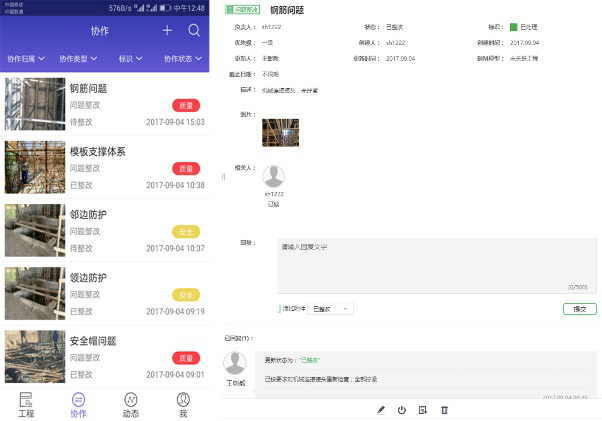Click the red 质量 tag on 模板支撑体系
Screen dimensions: 602x421
pos(186,168)
